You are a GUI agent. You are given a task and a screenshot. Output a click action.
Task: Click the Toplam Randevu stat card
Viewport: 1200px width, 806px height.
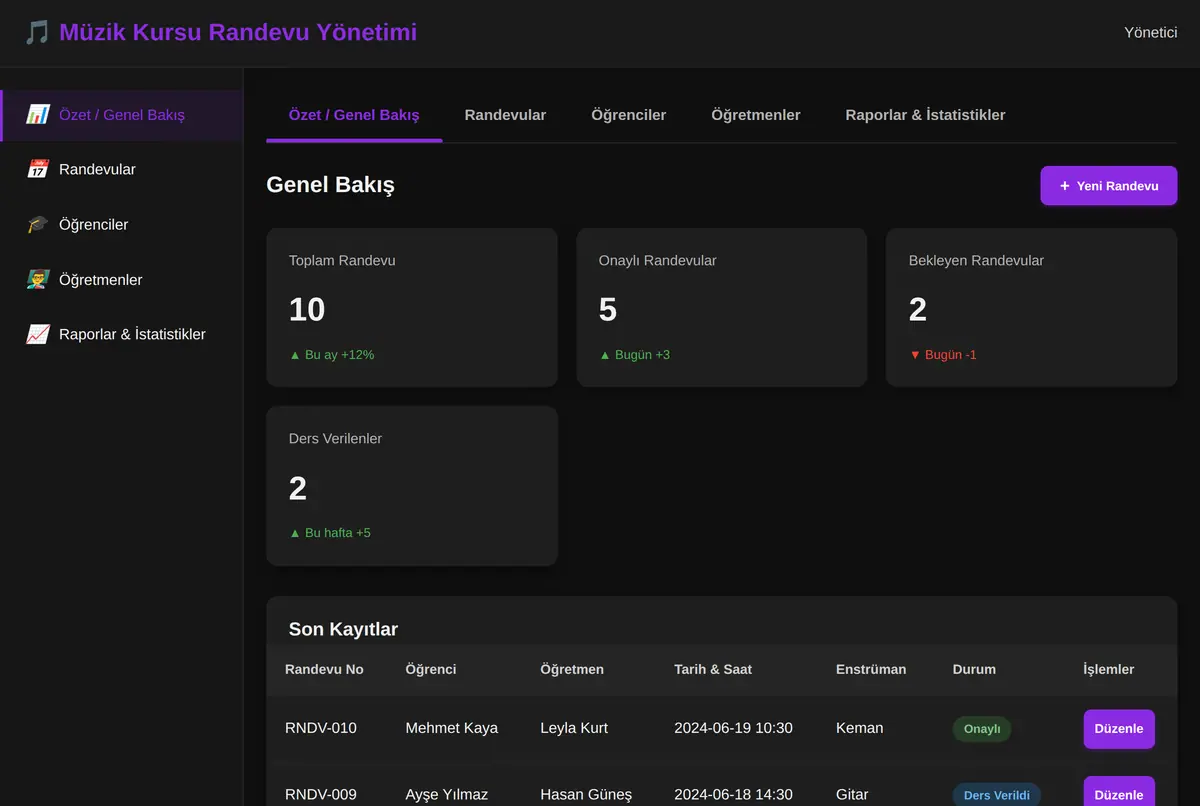point(412,307)
